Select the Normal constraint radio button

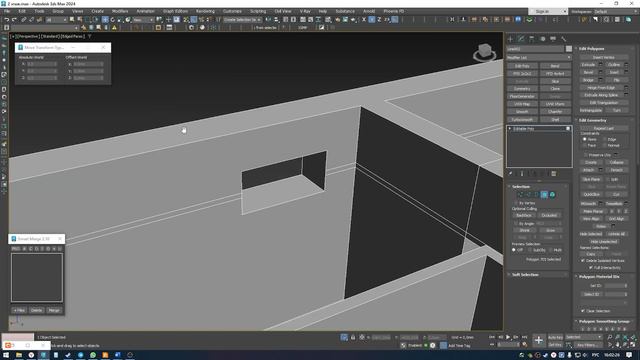coord(605,145)
